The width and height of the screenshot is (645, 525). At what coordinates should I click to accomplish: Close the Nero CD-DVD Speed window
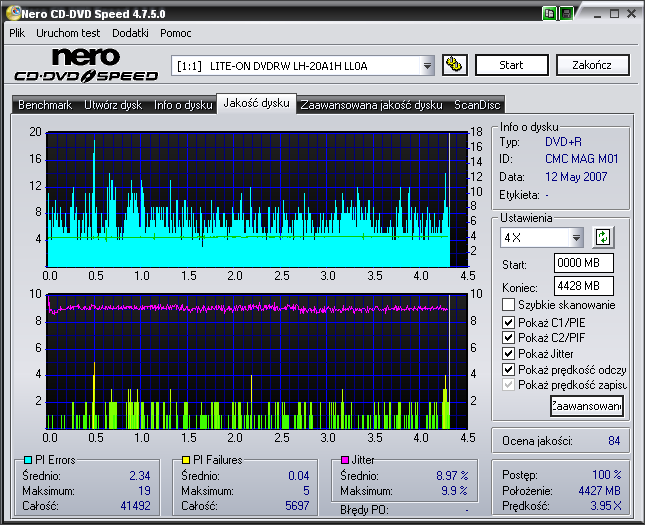631,14
